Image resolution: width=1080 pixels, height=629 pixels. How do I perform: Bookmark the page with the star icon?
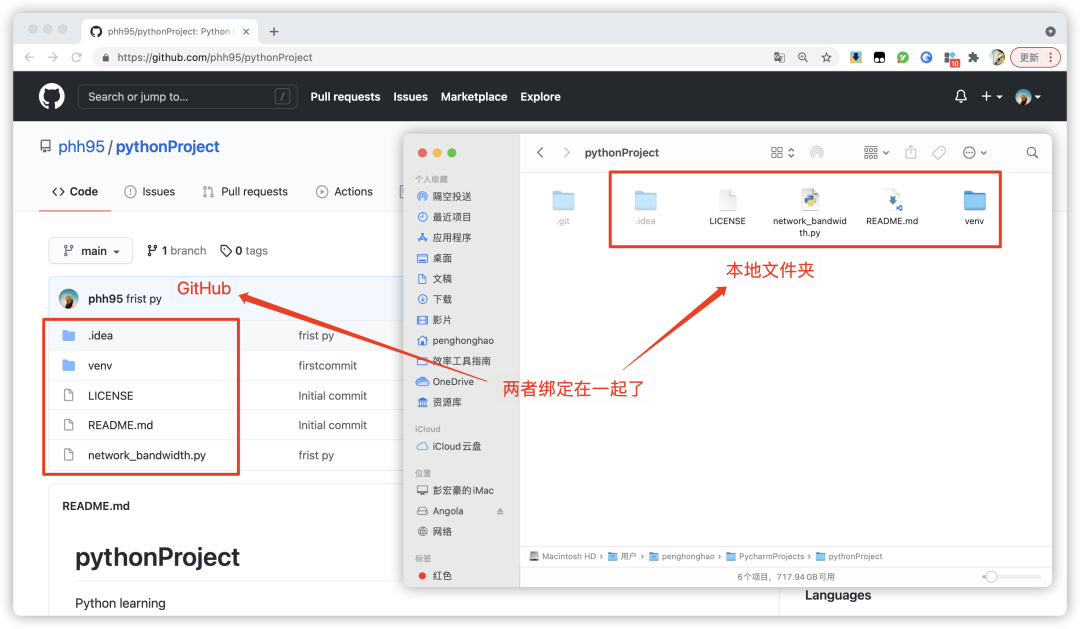coord(824,57)
